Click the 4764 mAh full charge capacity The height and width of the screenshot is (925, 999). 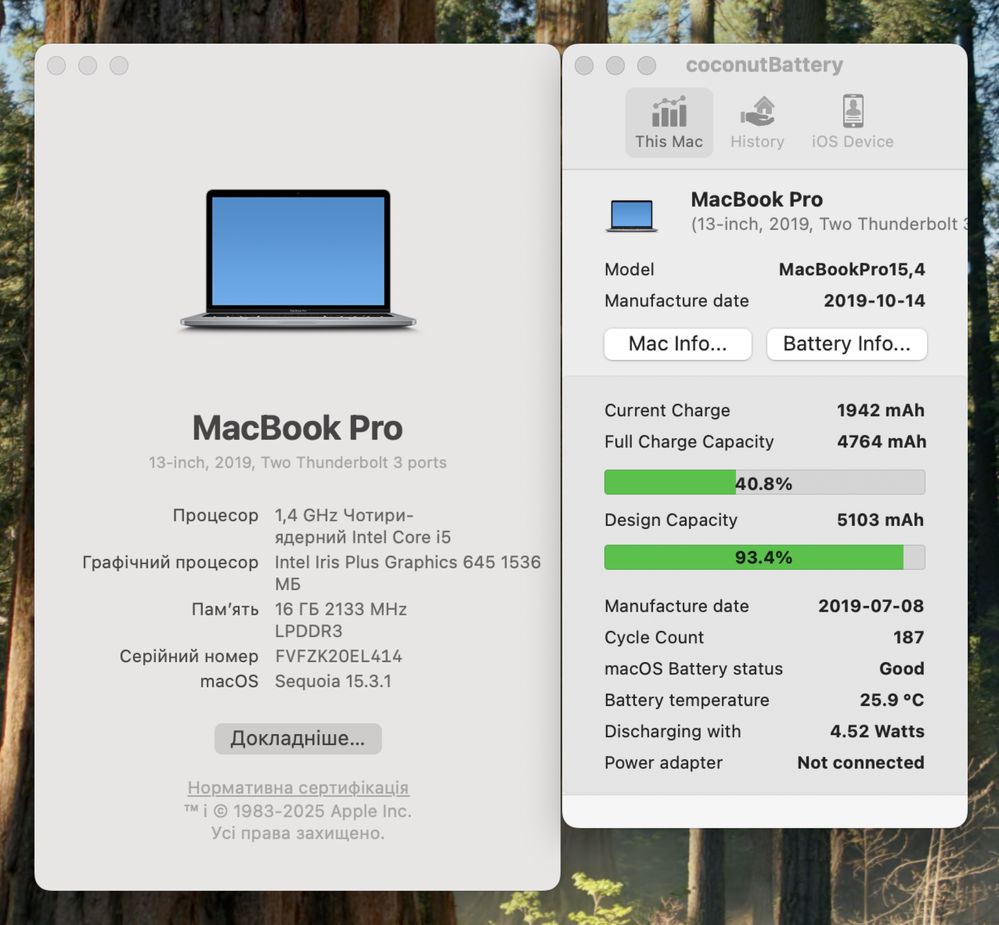coord(881,441)
